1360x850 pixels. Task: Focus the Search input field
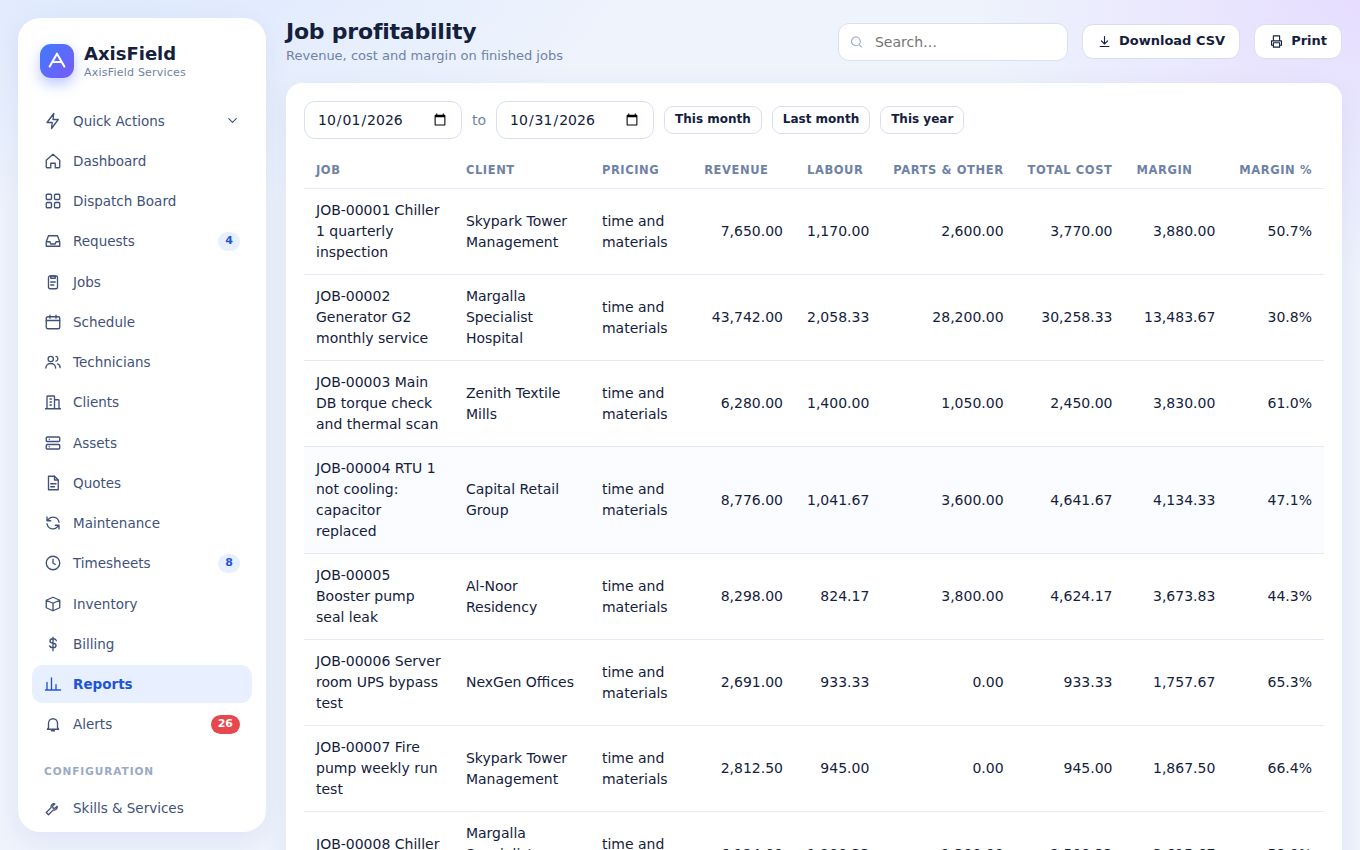[x=953, y=42]
